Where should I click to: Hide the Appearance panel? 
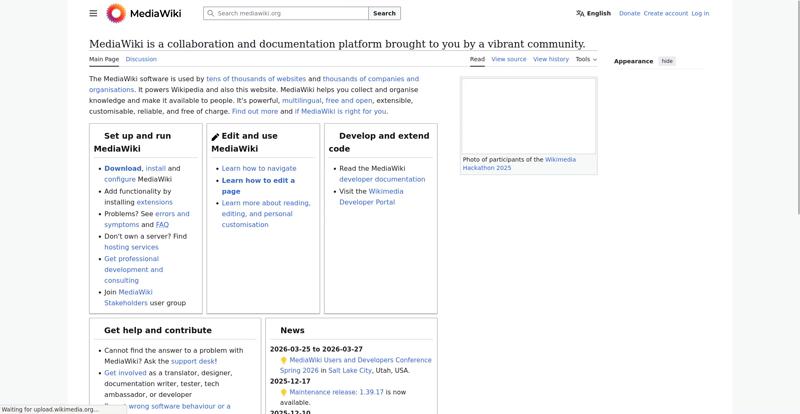coord(667,61)
